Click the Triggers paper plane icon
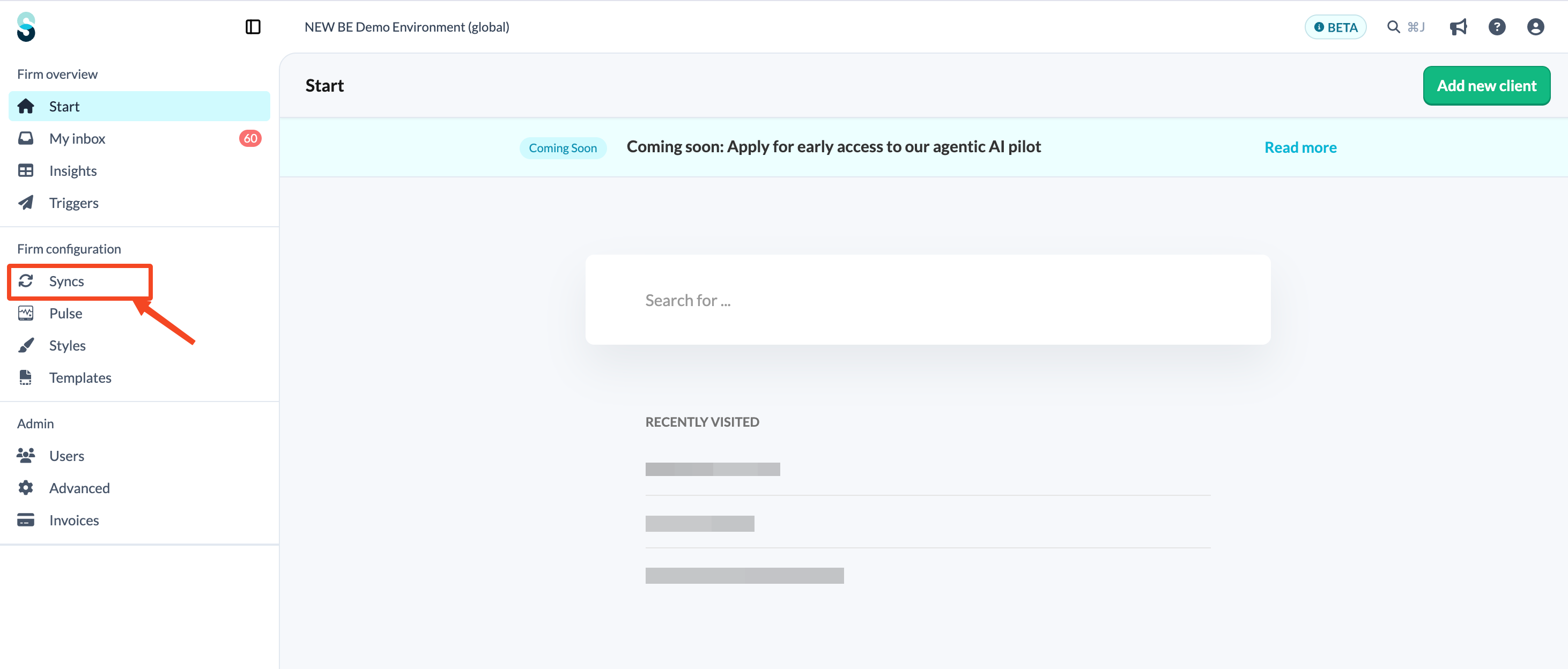Viewport: 1568px width, 669px height. coord(26,203)
